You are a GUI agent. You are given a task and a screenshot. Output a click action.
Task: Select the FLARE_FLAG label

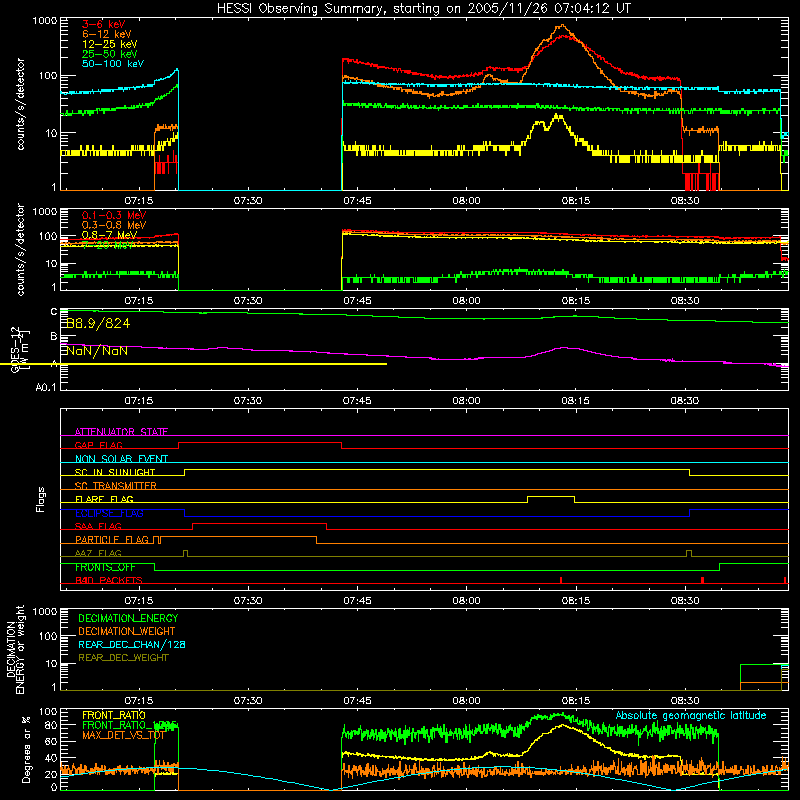click(104, 499)
